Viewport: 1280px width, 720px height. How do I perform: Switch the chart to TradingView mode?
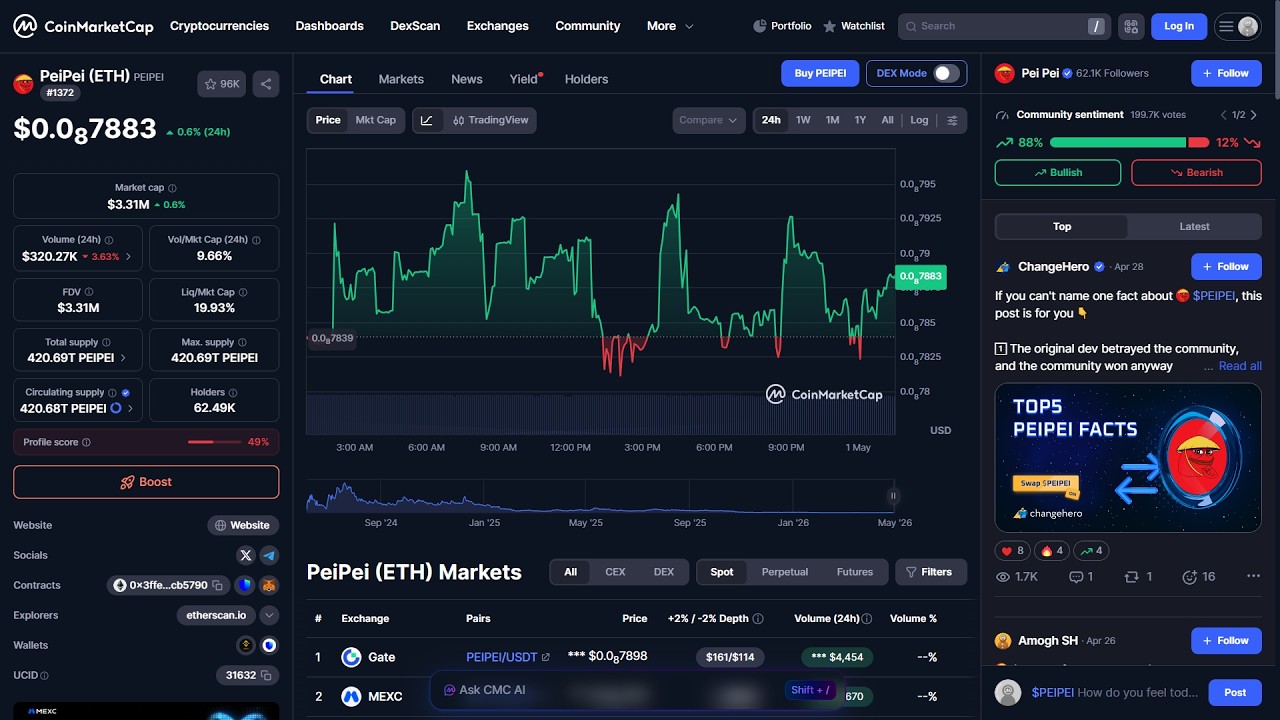click(x=490, y=120)
